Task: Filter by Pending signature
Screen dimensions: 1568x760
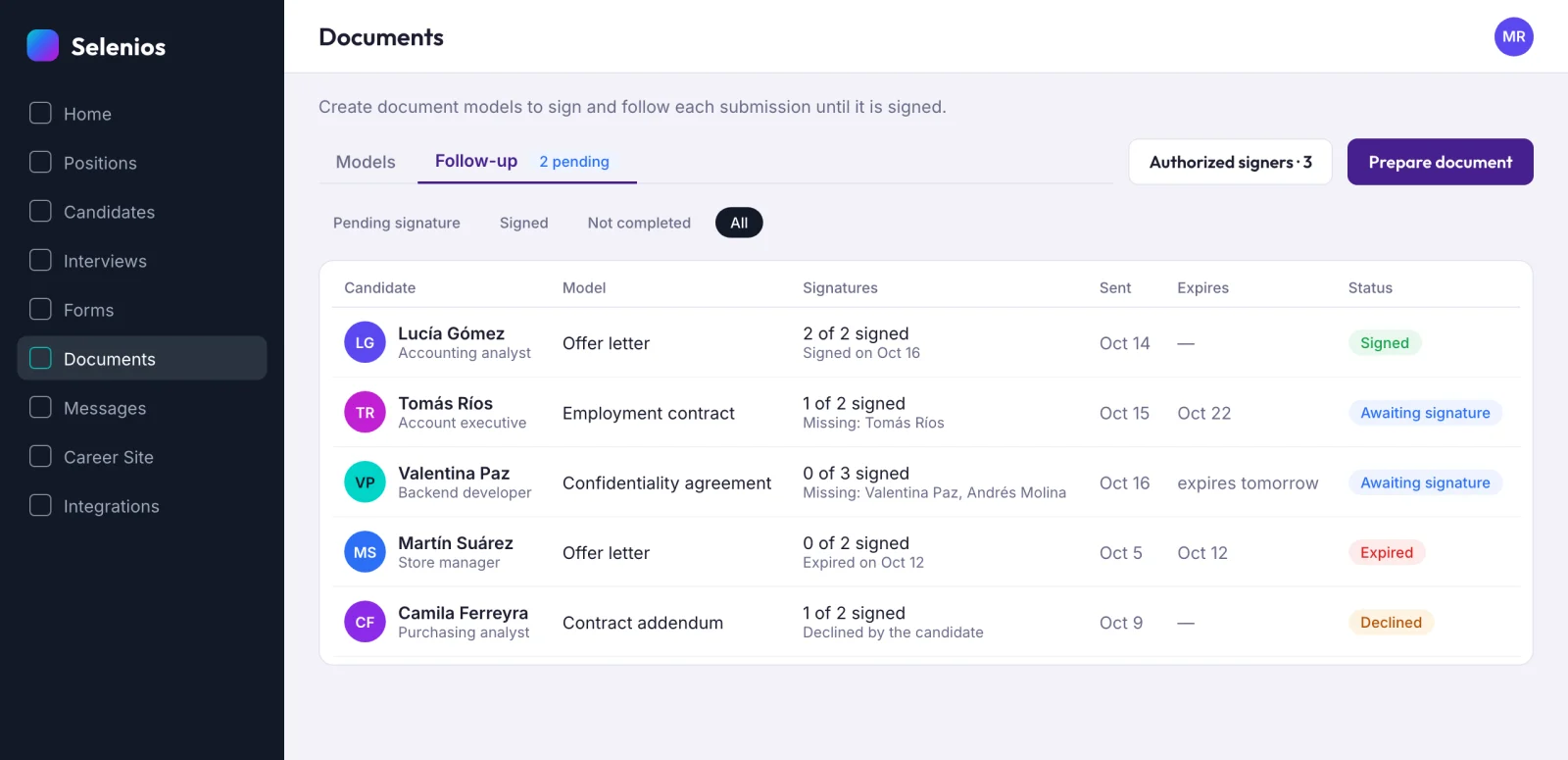Action: 397,223
